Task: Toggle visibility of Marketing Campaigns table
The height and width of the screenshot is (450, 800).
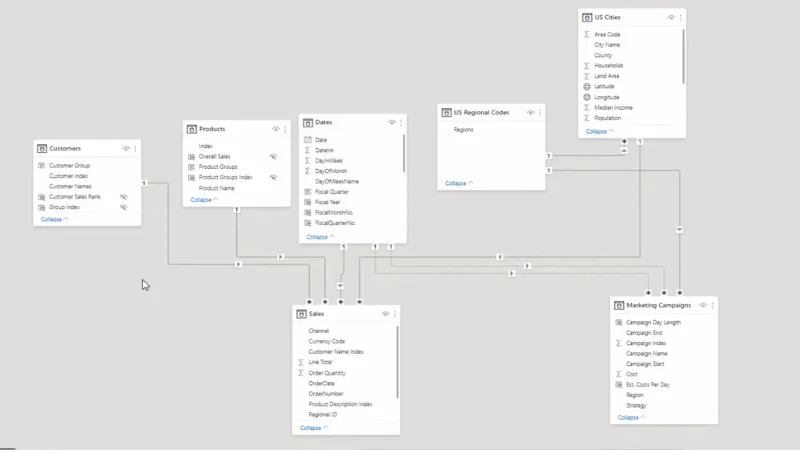Action: 703,305
